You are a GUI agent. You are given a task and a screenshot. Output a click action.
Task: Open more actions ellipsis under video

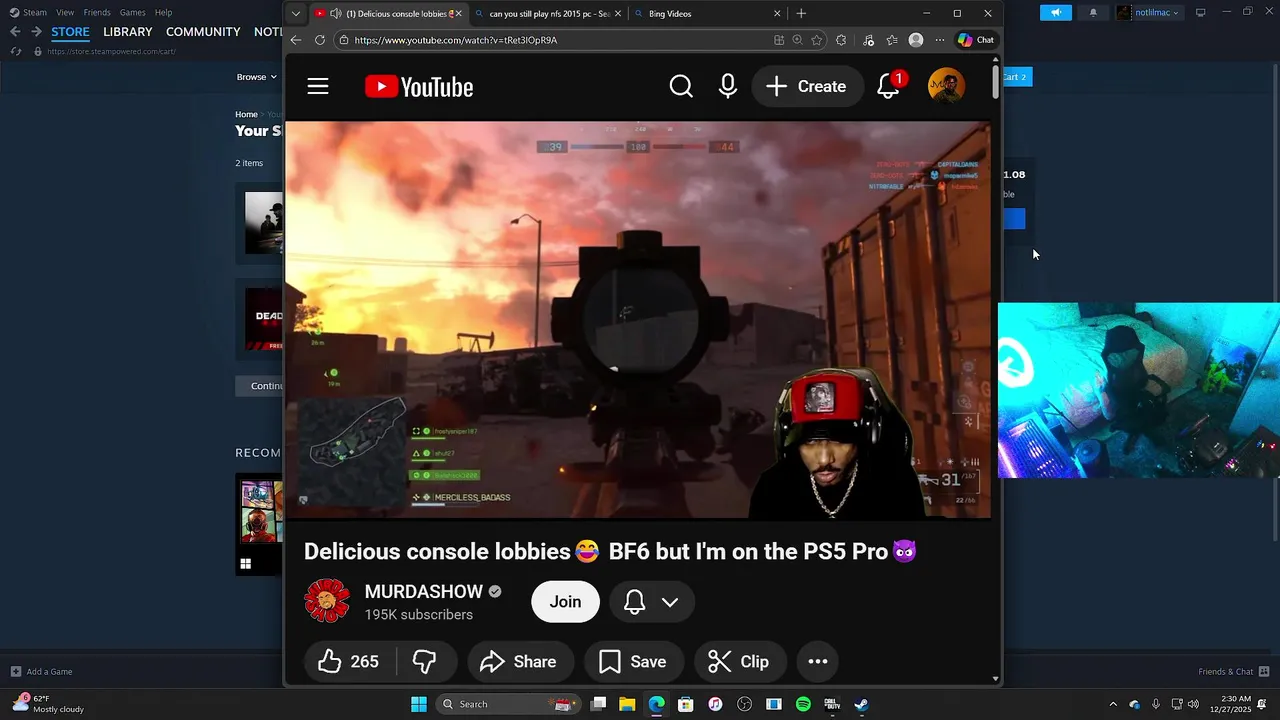(x=818, y=661)
